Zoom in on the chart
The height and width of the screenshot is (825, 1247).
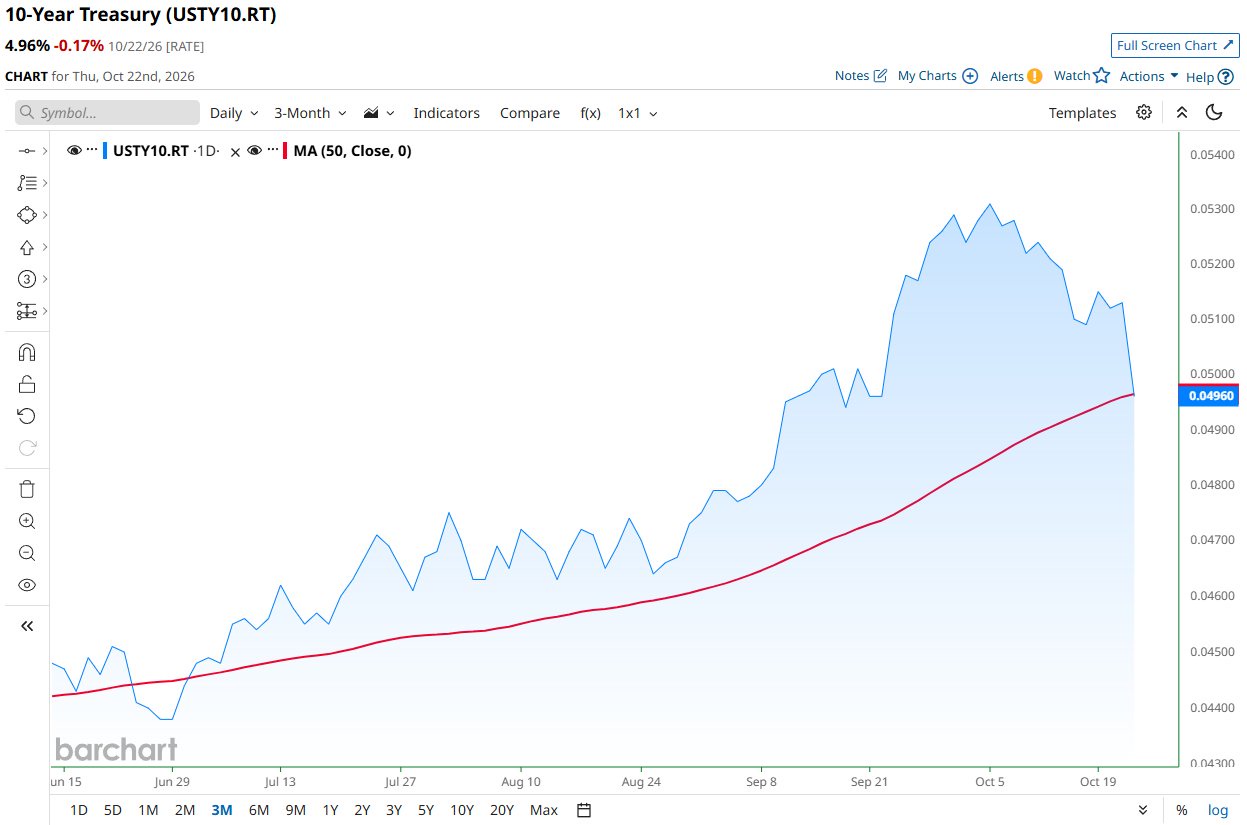coord(27,521)
